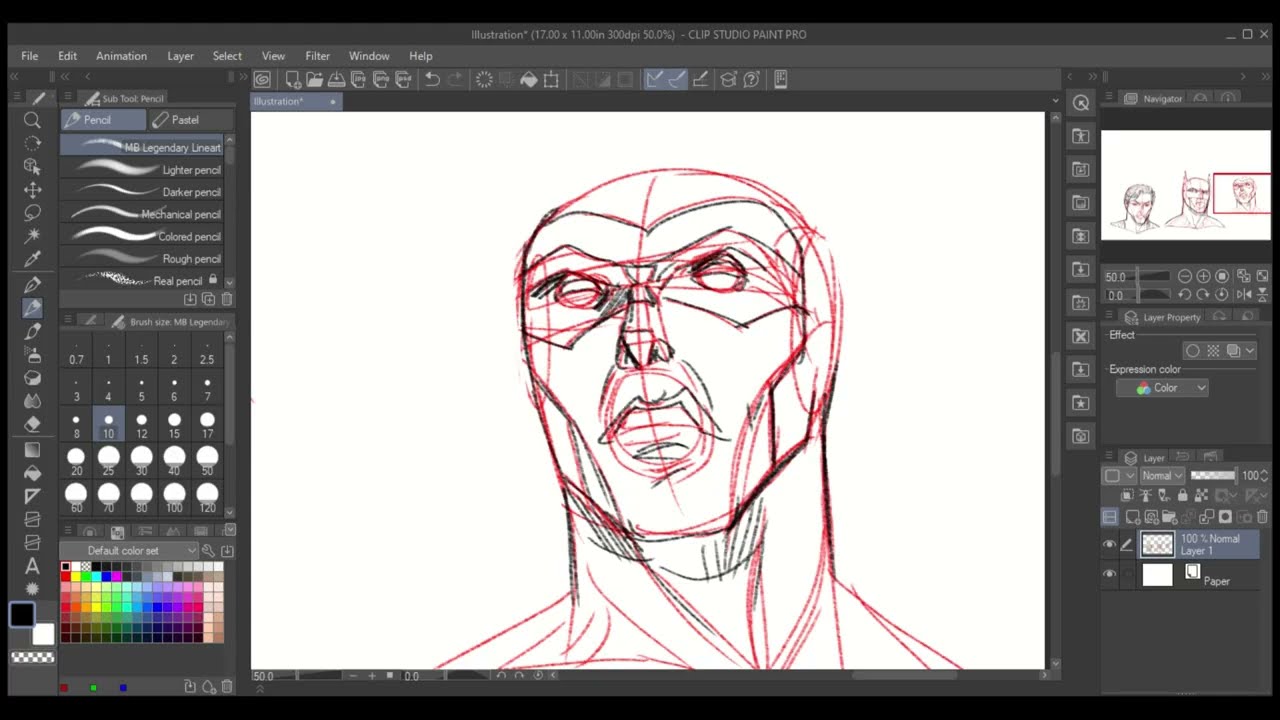Toggle lock on Layer 1
The height and width of the screenshot is (720, 1280).
point(1183,495)
